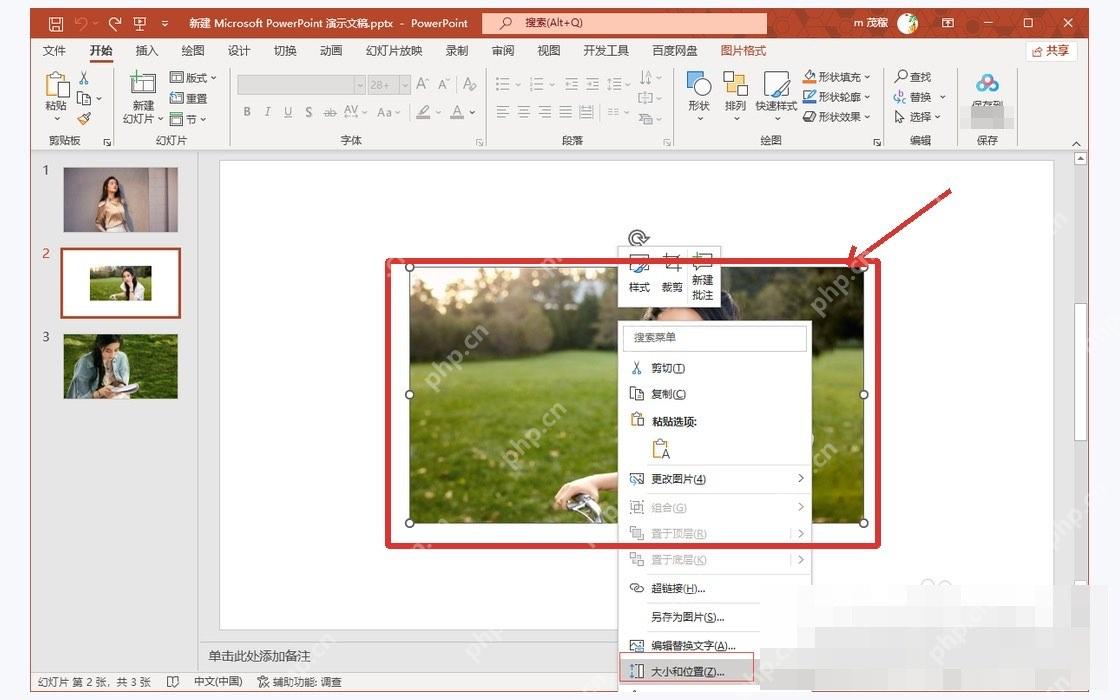The height and width of the screenshot is (700, 1120).
Task: Open Quick Styles gallery
Action: pyautogui.click(x=776, y=95)
